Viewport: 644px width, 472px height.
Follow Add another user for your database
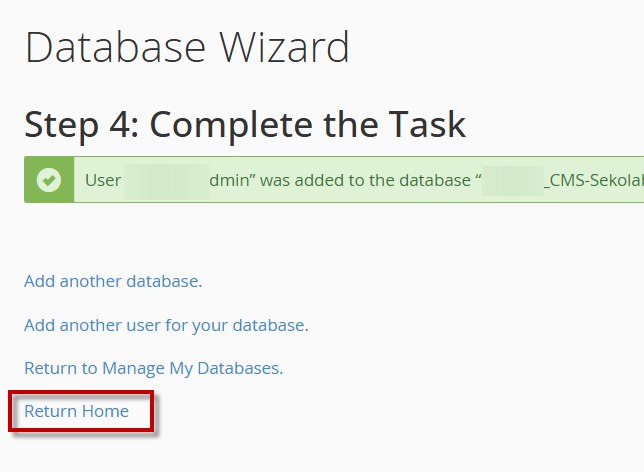[166, 325]
